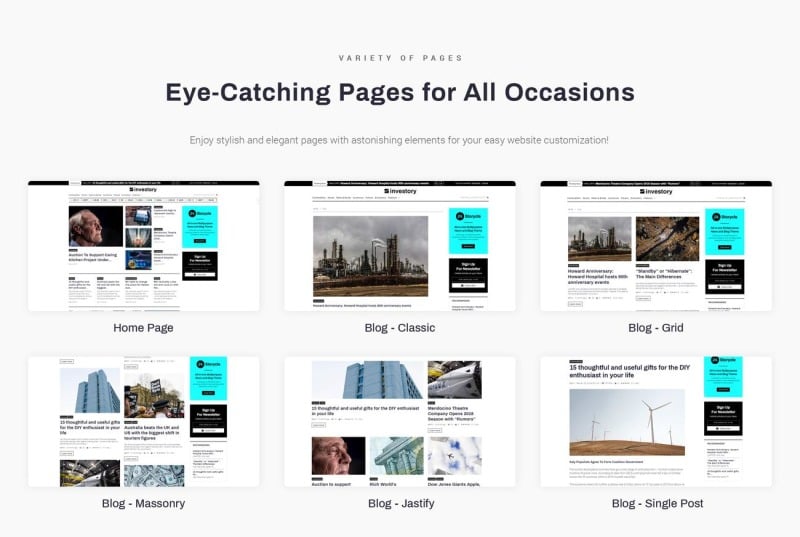Open the Blog - Massonry preview thumbnail

click(143, 422)
